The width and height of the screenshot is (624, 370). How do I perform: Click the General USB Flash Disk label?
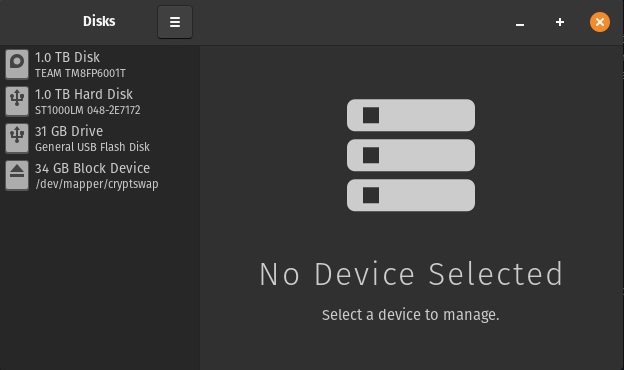pyautogui.click(x=92, y=147)
